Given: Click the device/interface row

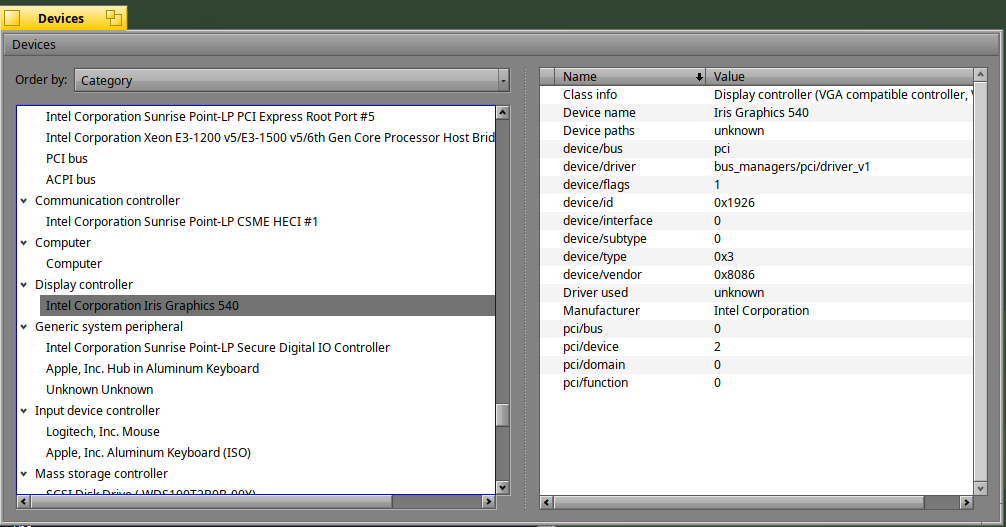Looking at the screenshot, I should pos(756,220).
